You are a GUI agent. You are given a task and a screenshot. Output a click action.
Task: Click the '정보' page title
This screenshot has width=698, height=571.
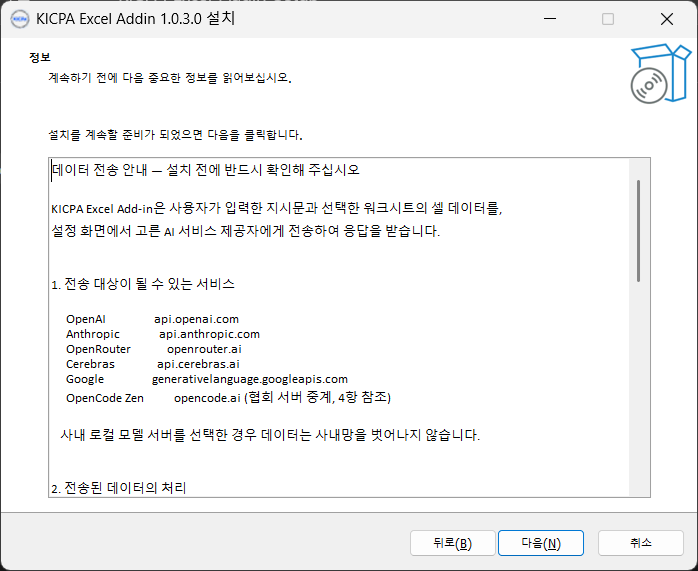[x=40, y=57]
